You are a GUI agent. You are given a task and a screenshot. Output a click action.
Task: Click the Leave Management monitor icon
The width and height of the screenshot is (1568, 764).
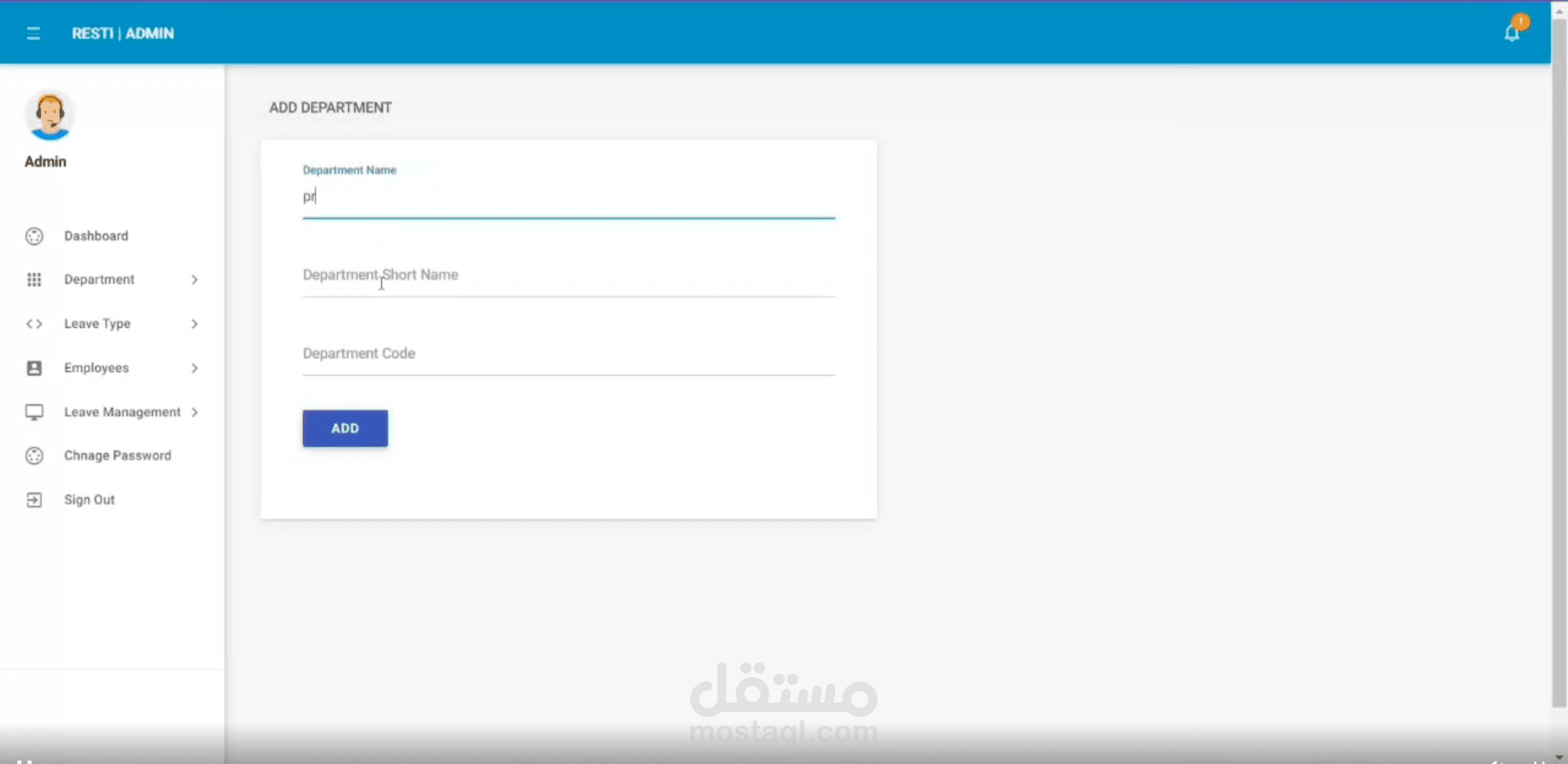click(33, 411)
